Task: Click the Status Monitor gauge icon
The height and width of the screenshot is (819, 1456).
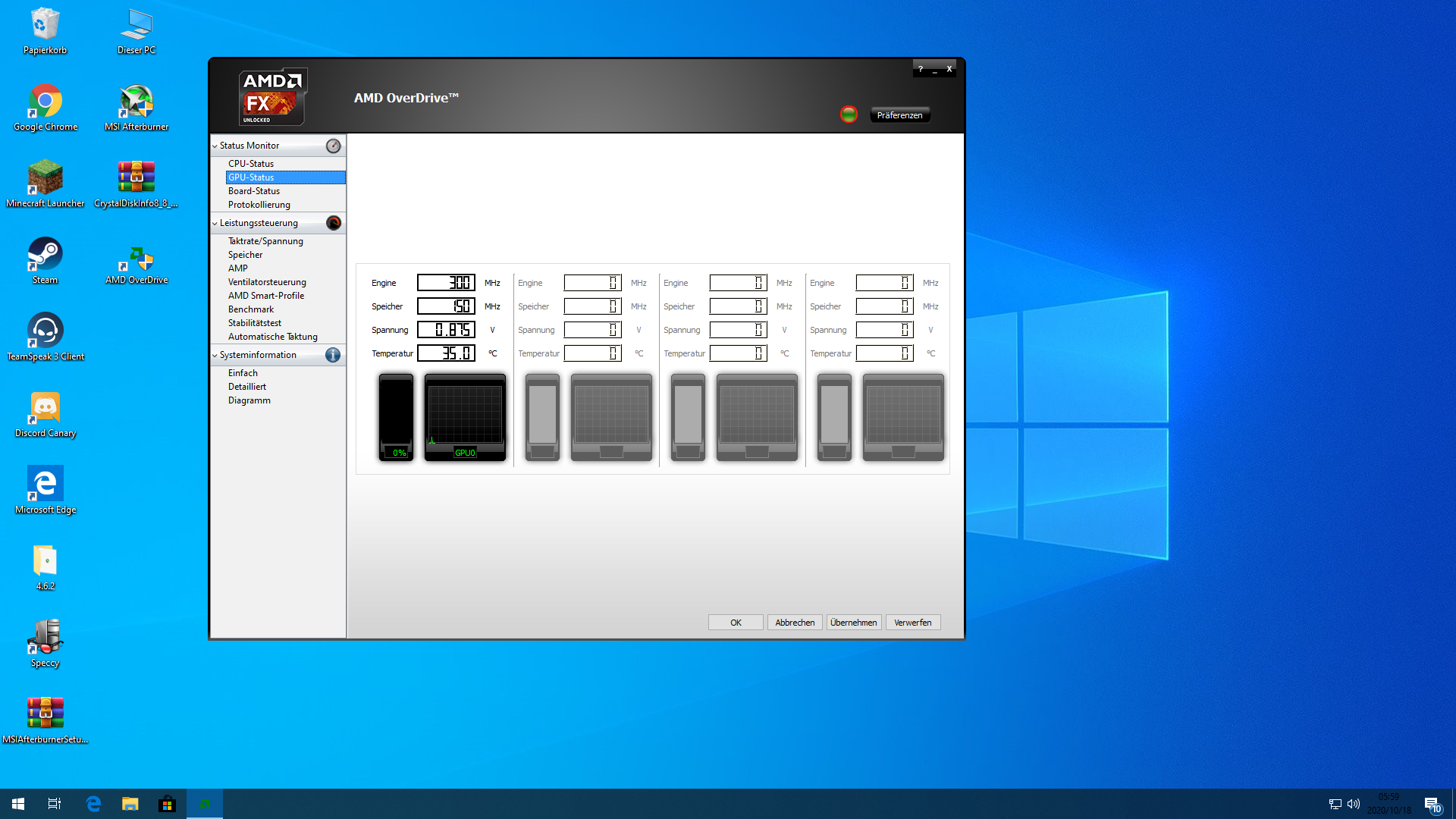Action: coord(333,146)
